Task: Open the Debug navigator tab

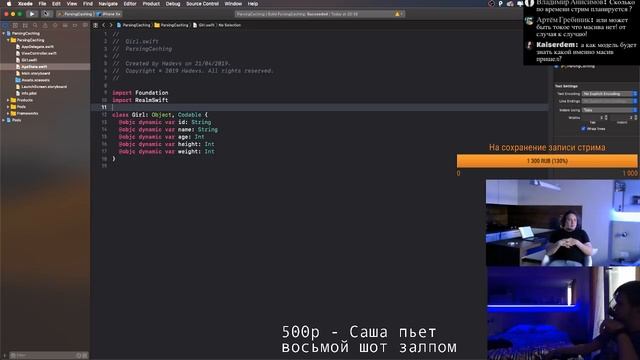Action: [65, 25]
